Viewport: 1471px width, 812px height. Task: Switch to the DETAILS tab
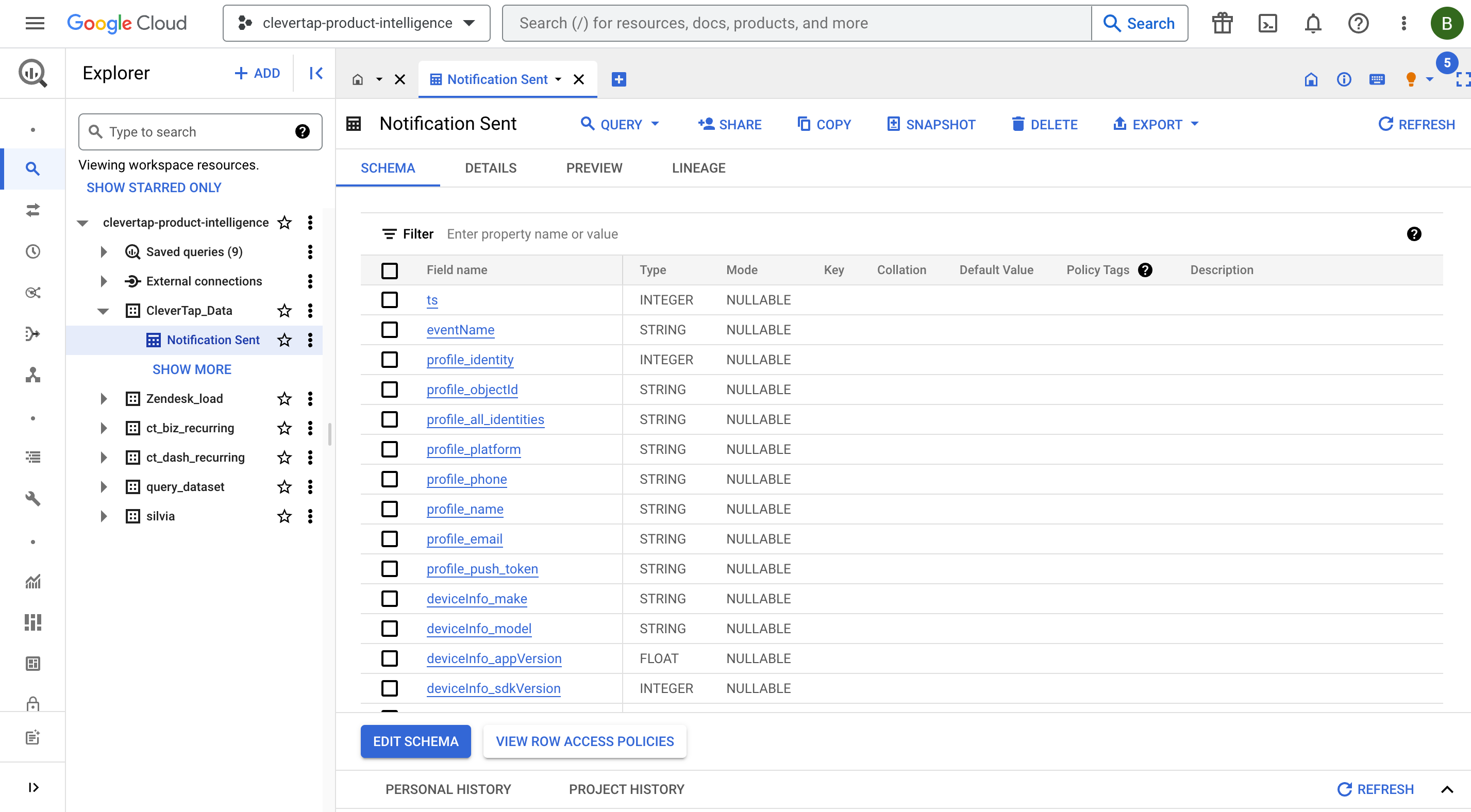[490, 167]
